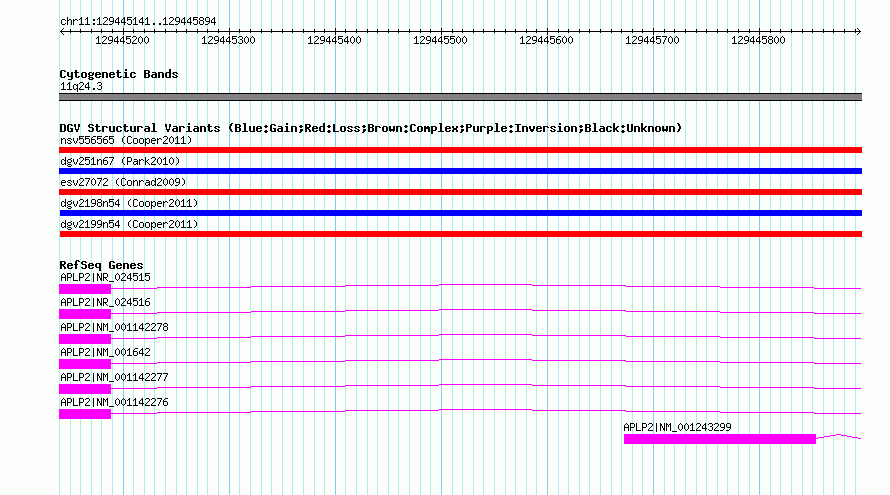
Task: Select the APLP2|NM_001142278 exon block
Action: (x=85, y=339)
